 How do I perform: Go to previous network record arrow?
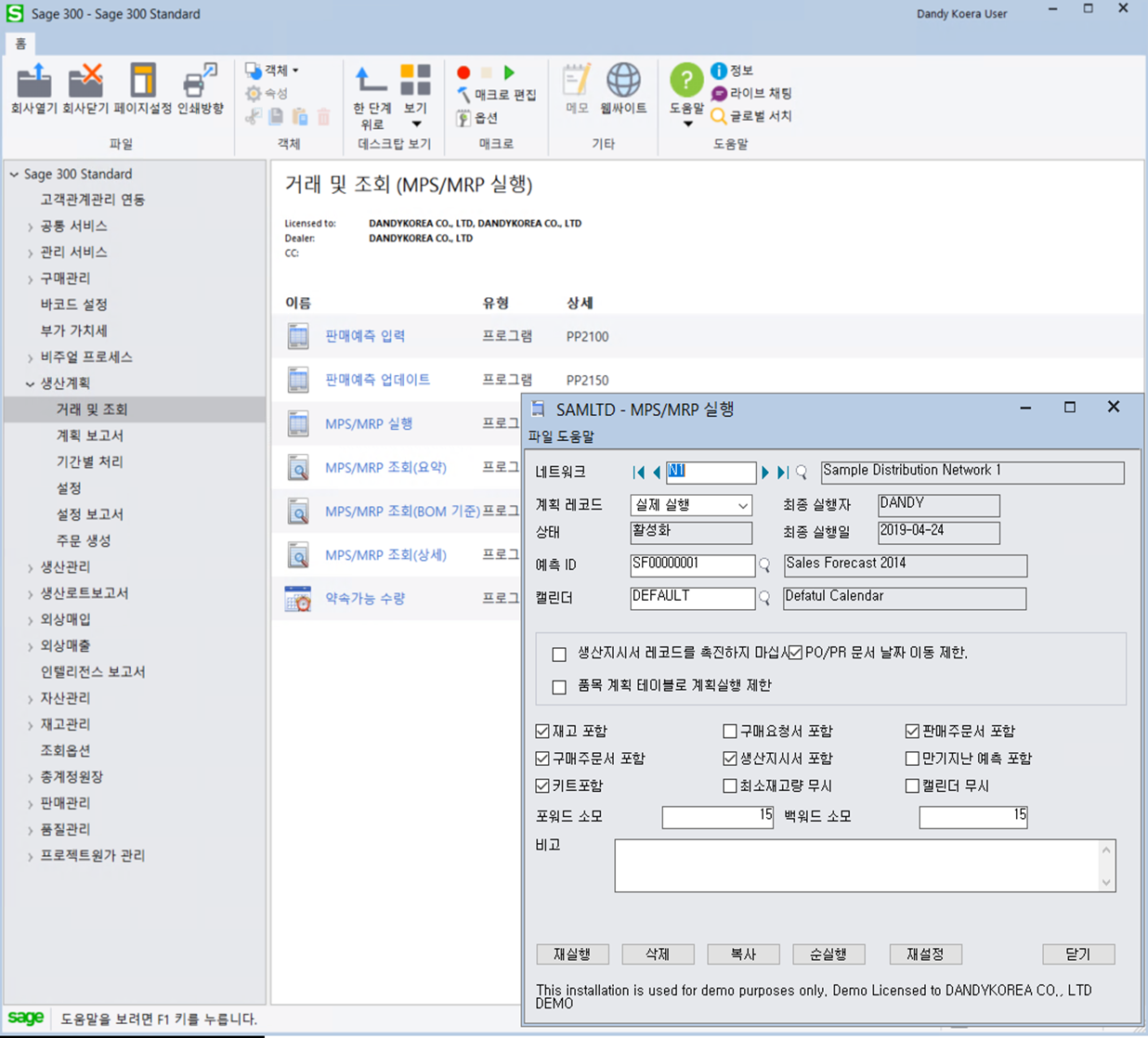(657, 473)
